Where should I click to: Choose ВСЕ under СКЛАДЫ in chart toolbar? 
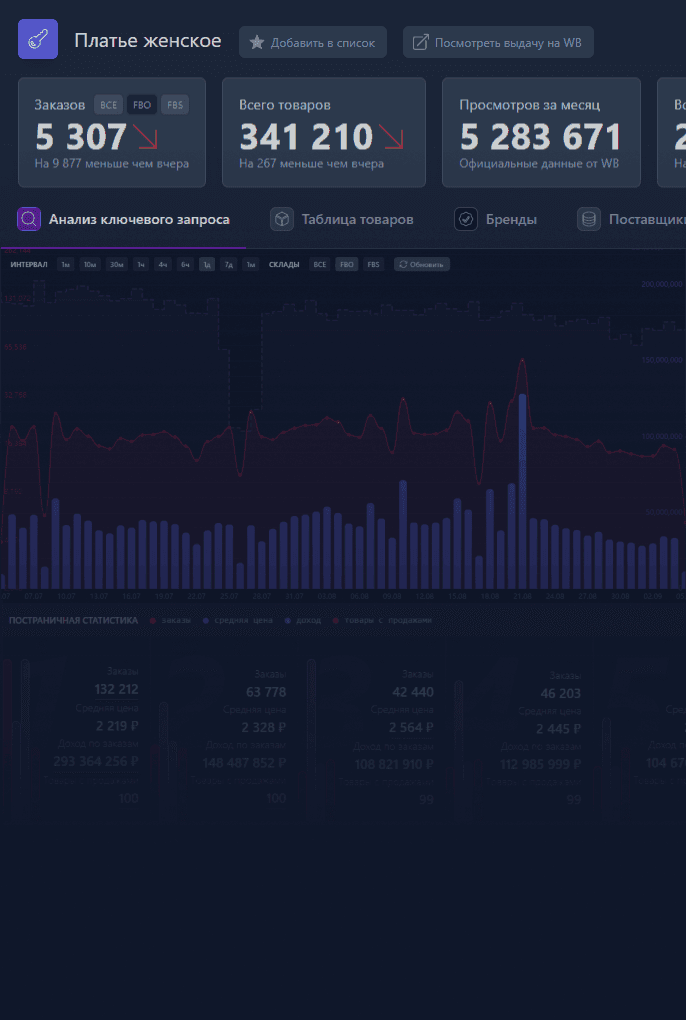(x=320, y=264)
